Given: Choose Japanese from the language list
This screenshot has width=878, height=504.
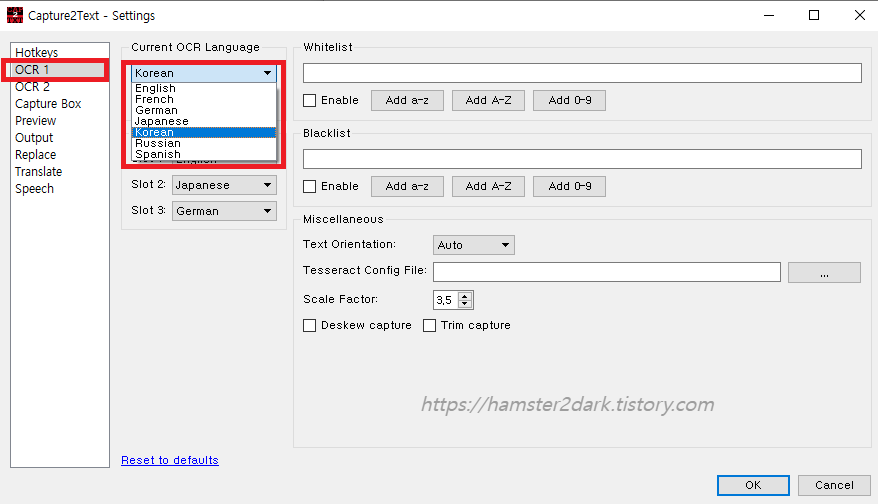Looking at the screenshot, I should [204, 121].
